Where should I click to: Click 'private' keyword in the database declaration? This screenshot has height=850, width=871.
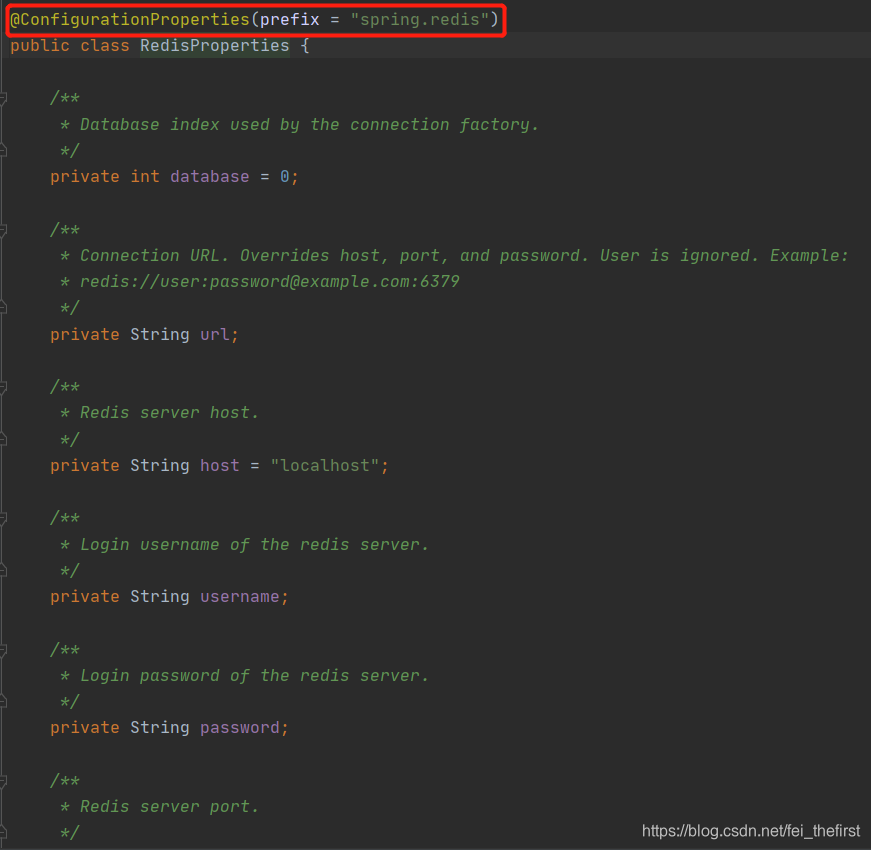pos(84,177)
